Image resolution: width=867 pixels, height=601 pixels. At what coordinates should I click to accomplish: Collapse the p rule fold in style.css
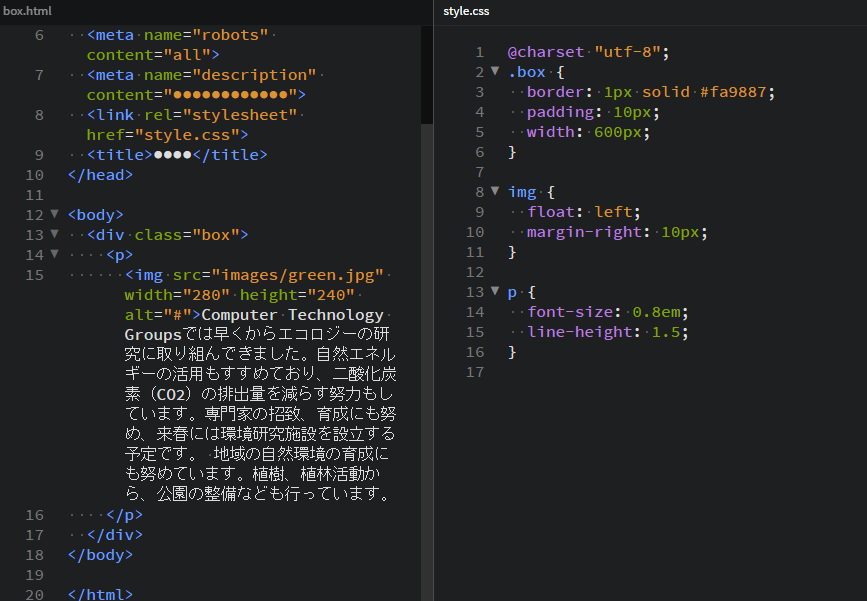pos(495,291)
